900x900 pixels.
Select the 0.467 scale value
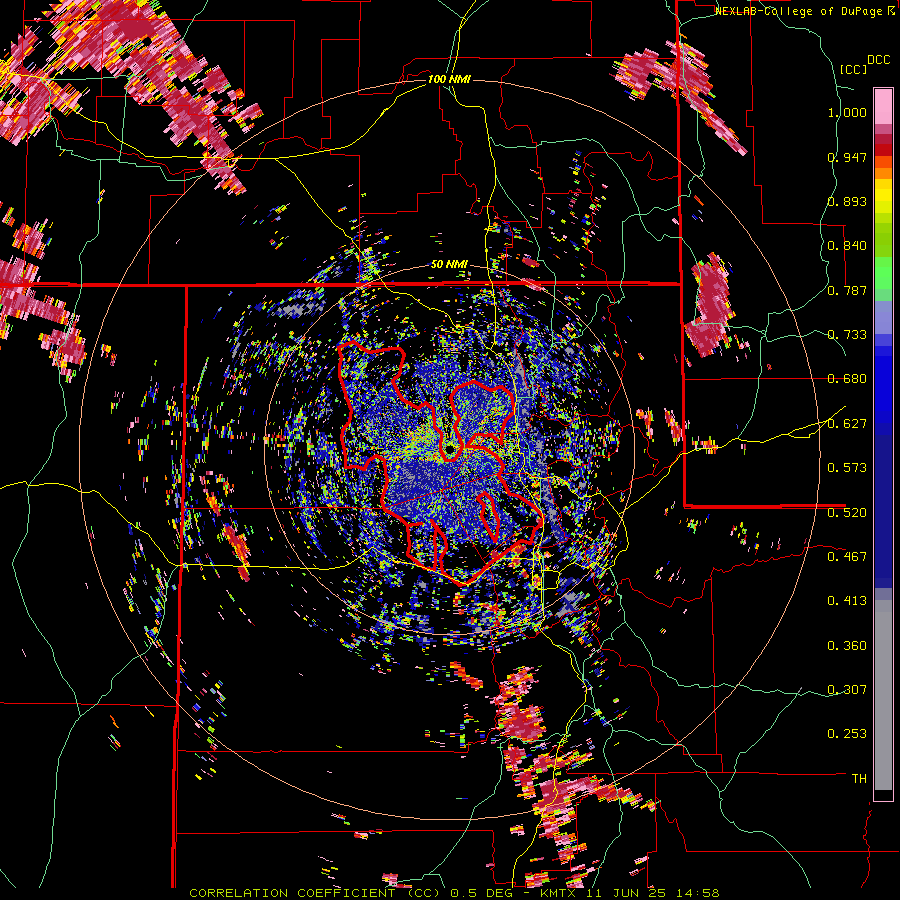click(847, 557)
